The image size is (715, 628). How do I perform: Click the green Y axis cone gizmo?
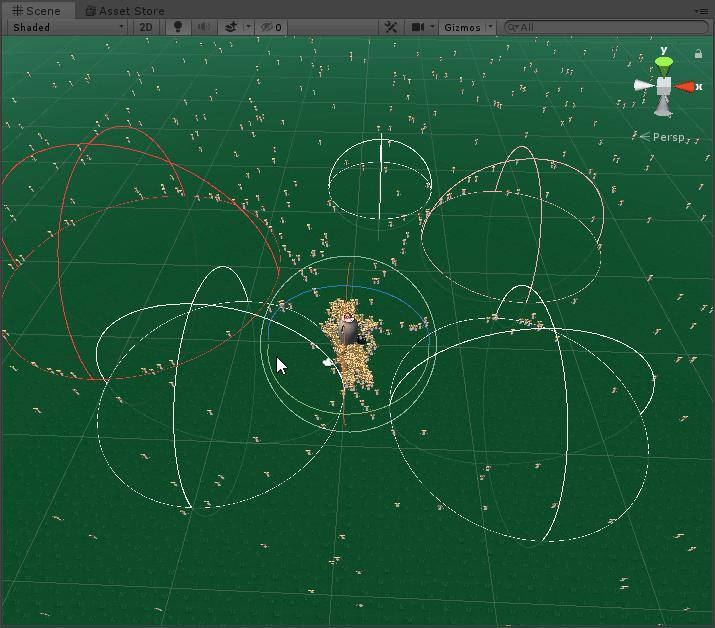pos(663,65)
